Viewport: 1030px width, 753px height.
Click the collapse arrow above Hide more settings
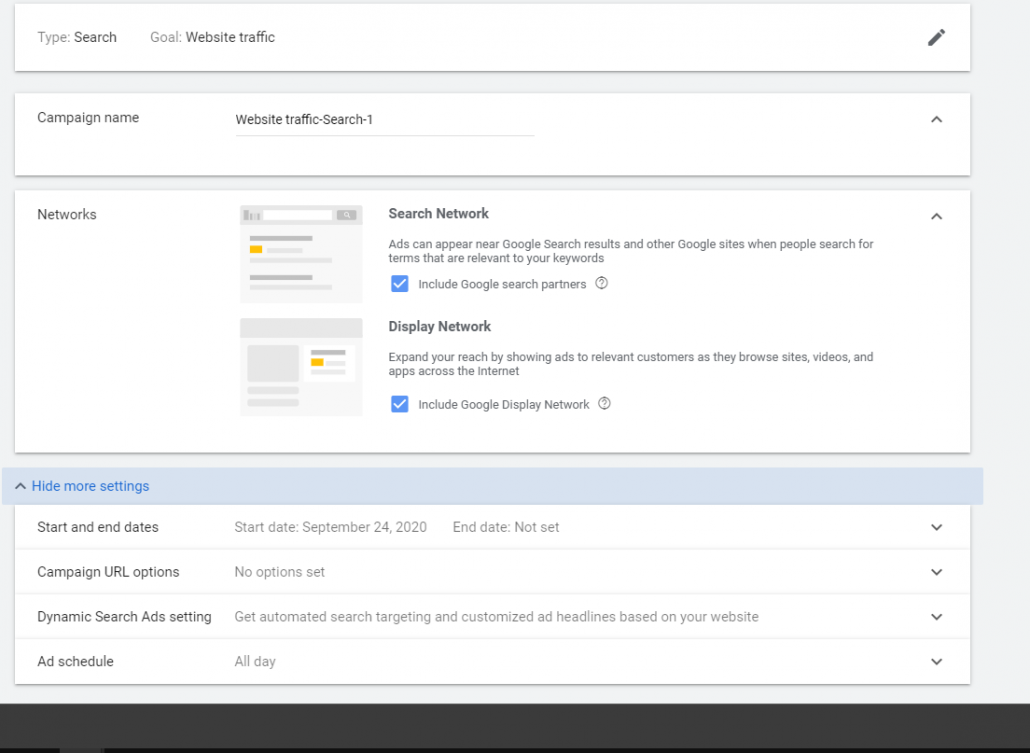[19, 486]
